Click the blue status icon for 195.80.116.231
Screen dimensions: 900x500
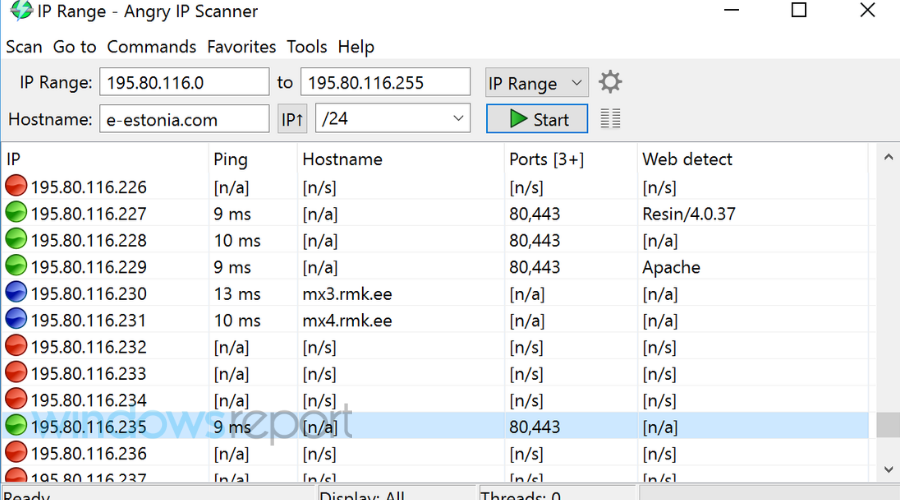pyautogui.click(x=16, y=321)
